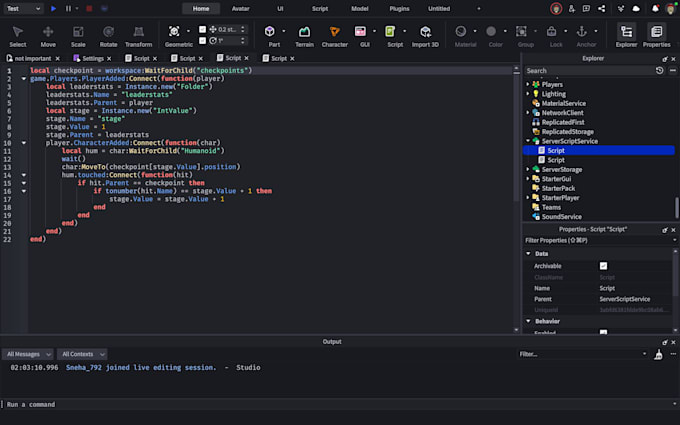The image size is (680, 425).
Task: Expand the StarterGui node
Action: pos(528,179)
